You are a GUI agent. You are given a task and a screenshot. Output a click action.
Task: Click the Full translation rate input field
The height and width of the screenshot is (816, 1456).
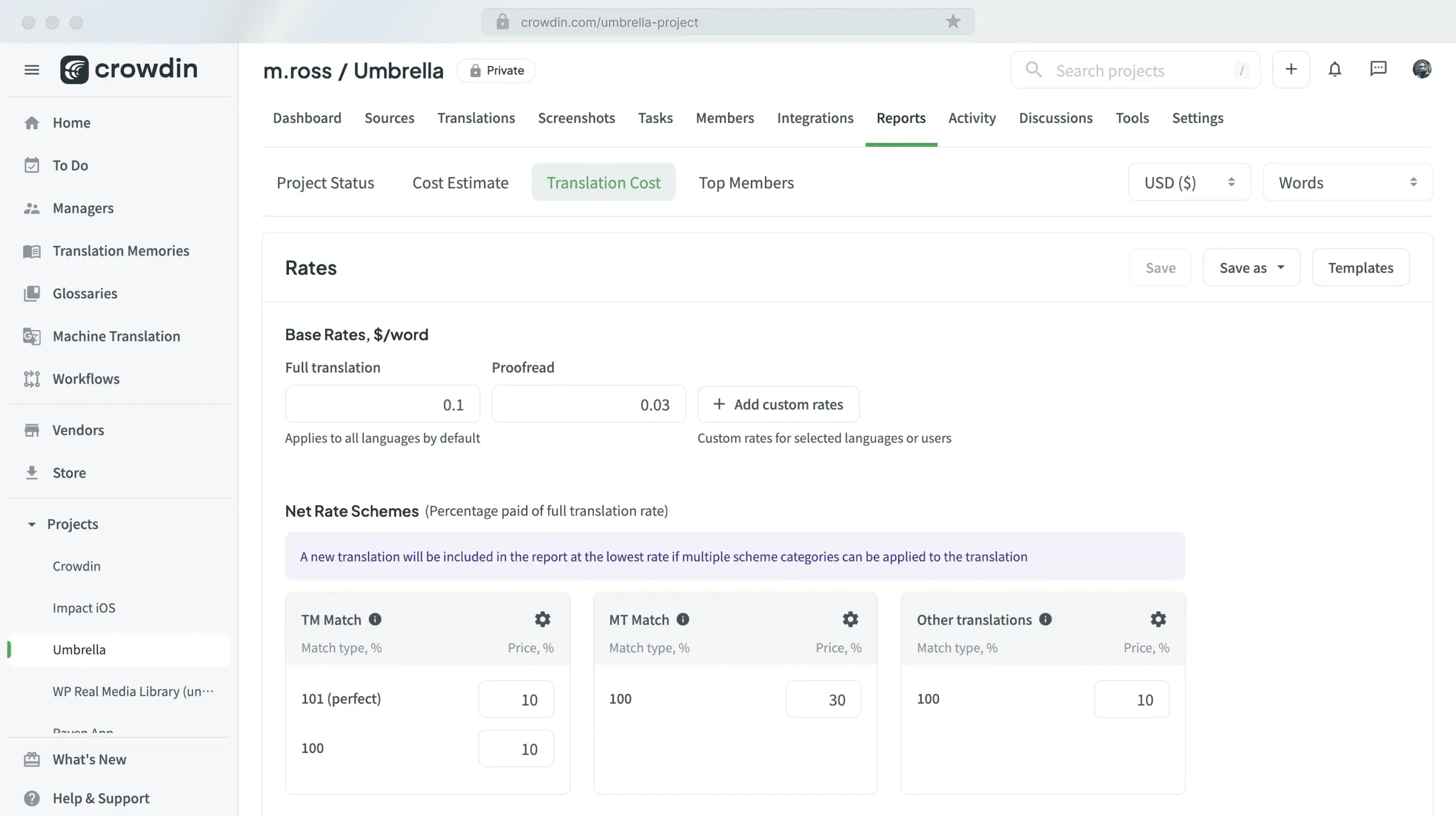click(382, 404)
